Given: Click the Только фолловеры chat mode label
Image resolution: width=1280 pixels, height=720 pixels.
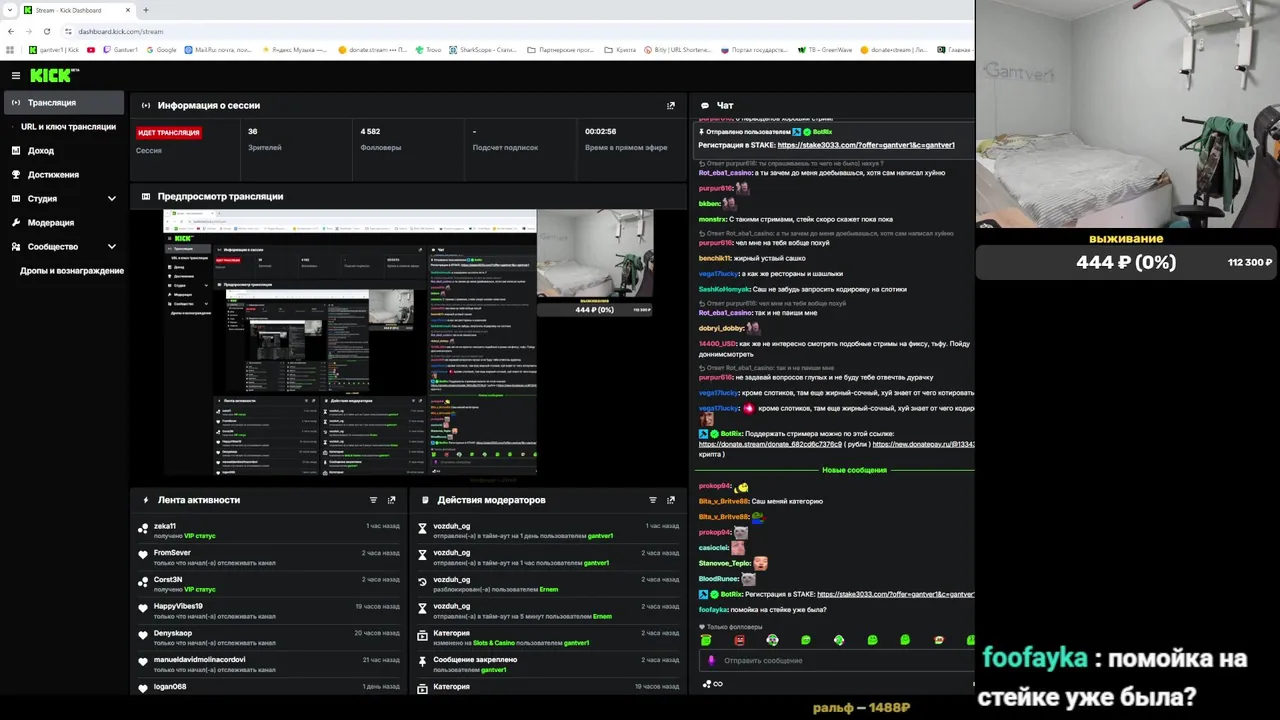Looking at the screenshot, I should [x=736, y=627].
